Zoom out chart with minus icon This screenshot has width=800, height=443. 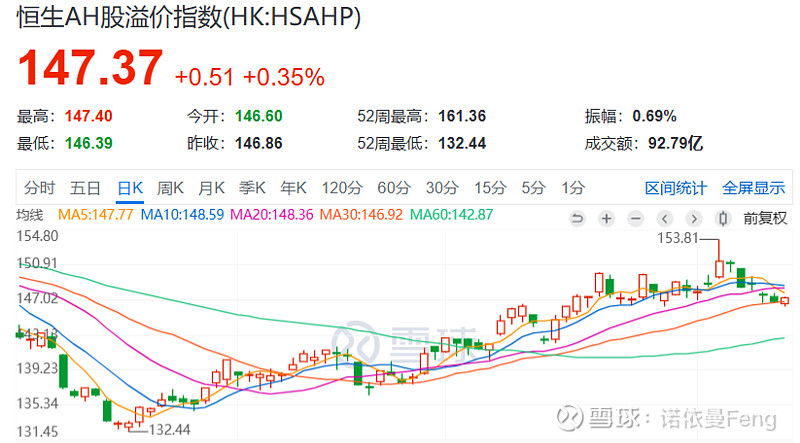635,219
